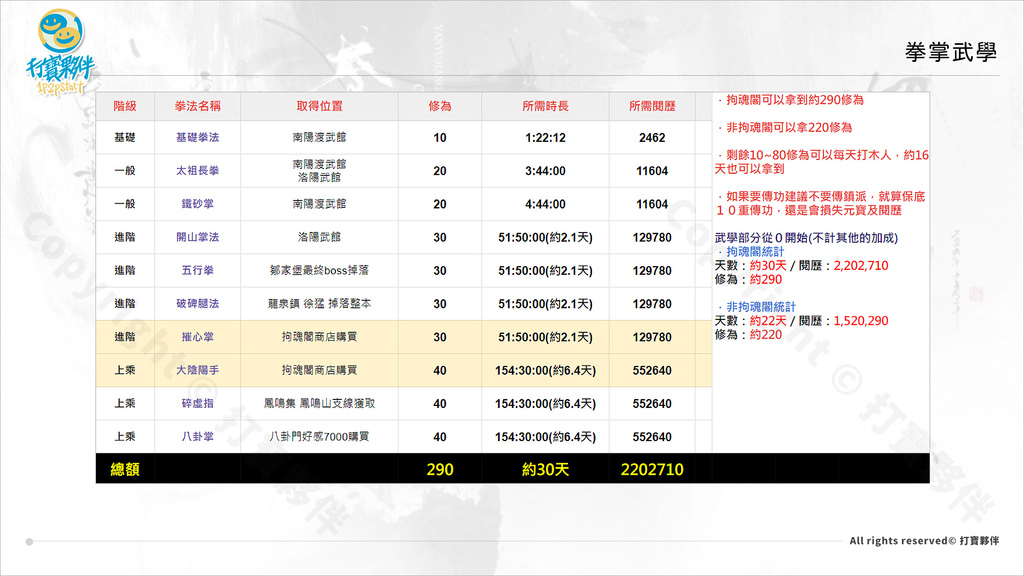Click 2,202,710 閱歷 statistic

coord(861,266)
